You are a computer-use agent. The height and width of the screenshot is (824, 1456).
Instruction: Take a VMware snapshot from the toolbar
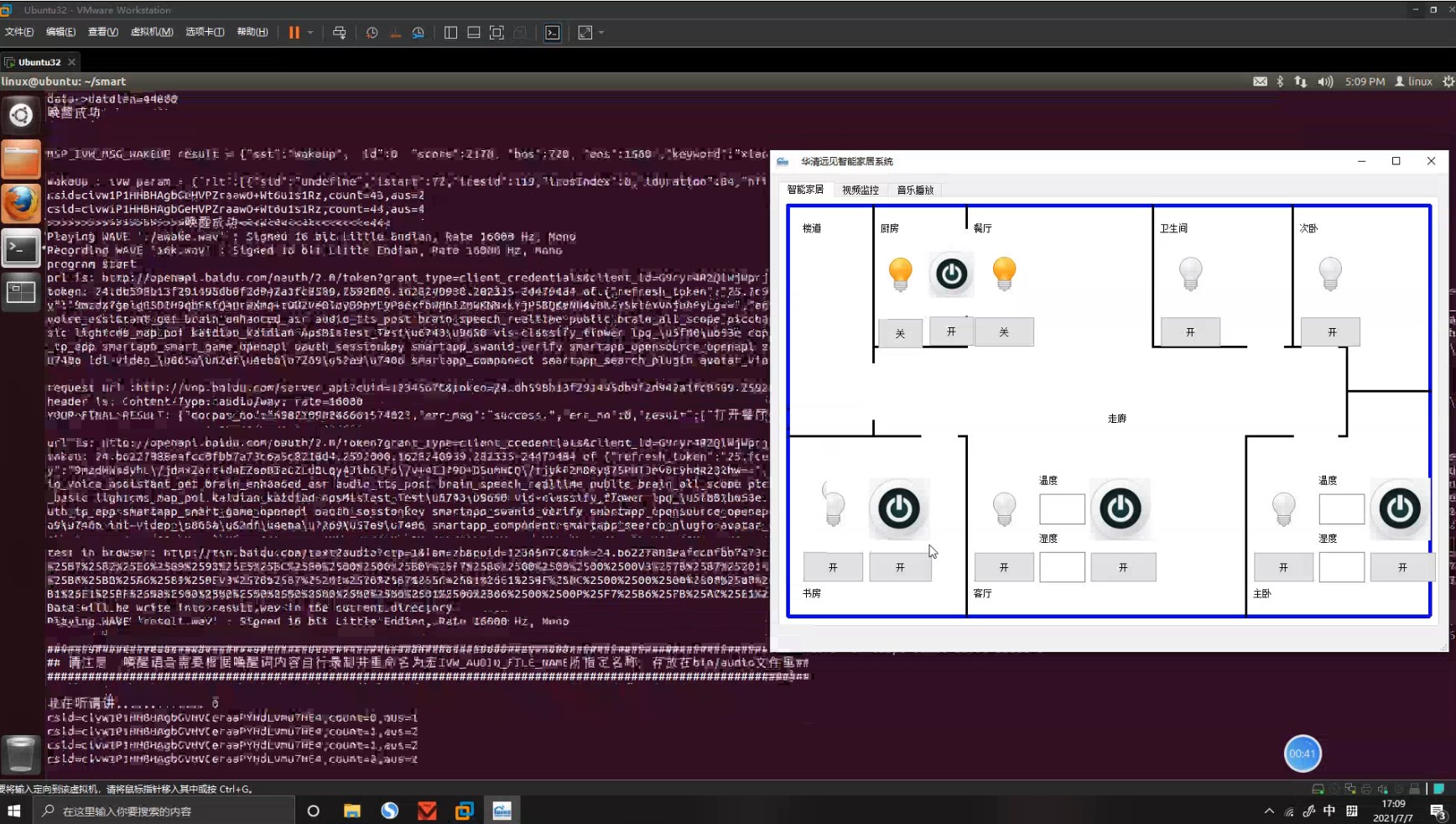click(x=372, y=33)
